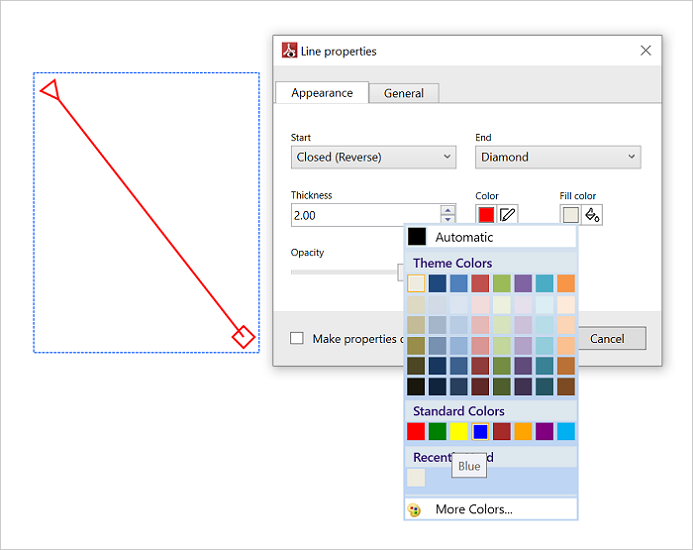Increase thickness with the up spinner arrow
693x550 pixels.
(448, 210)
